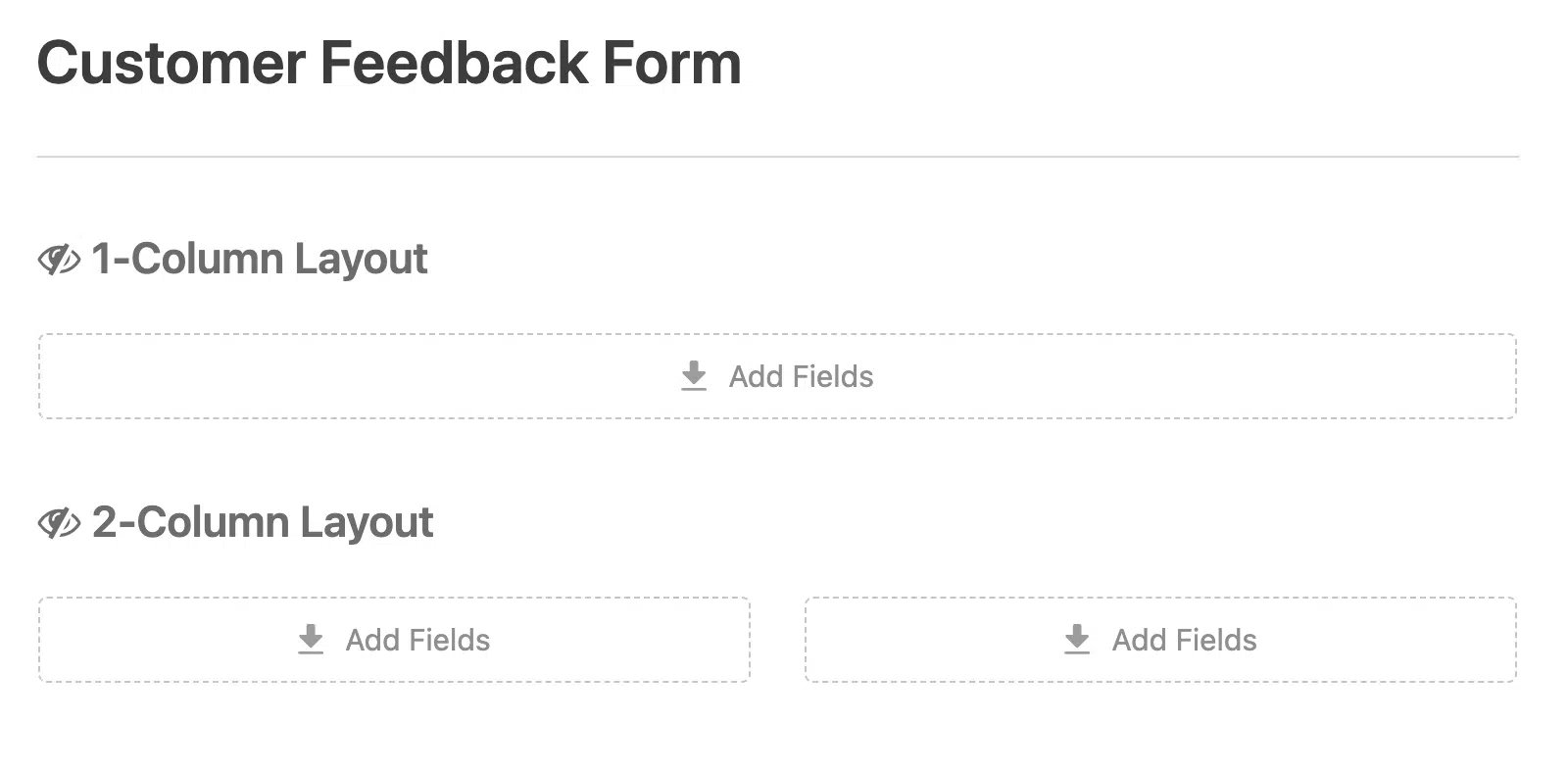This screenshot has height=770, width=1568.
Task: Click 'Add Fields' text in the left column
Action: [417, 641]
